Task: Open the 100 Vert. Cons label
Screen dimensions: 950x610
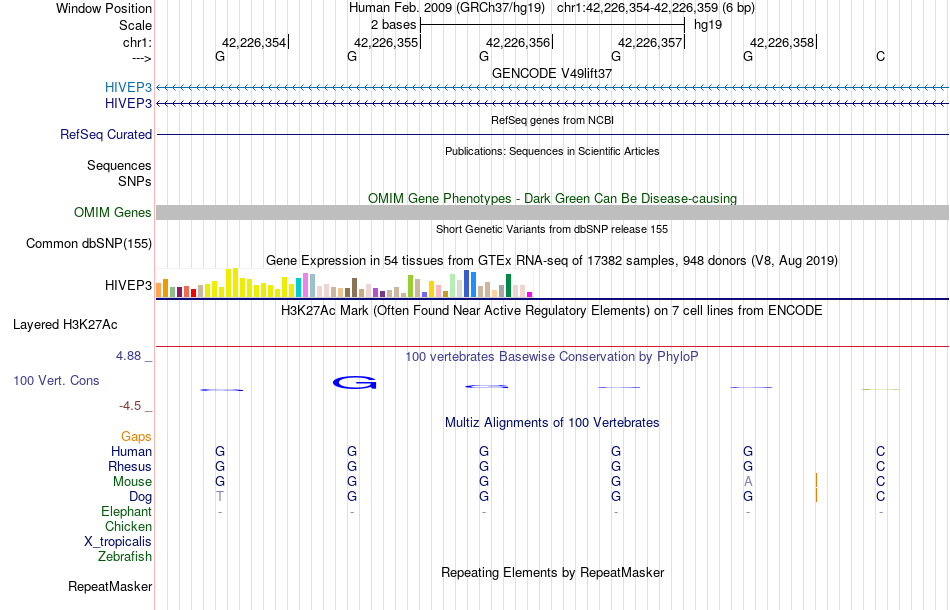Action: click(x=56, y=380)
